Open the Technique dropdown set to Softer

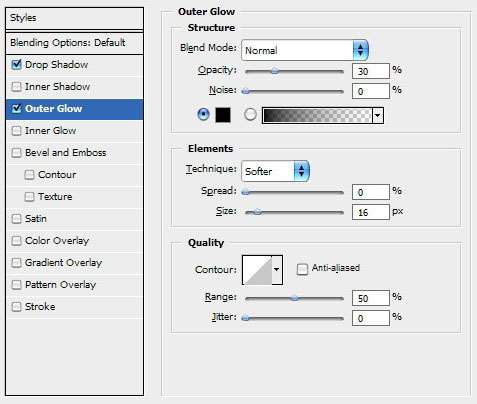click(275, 171)
